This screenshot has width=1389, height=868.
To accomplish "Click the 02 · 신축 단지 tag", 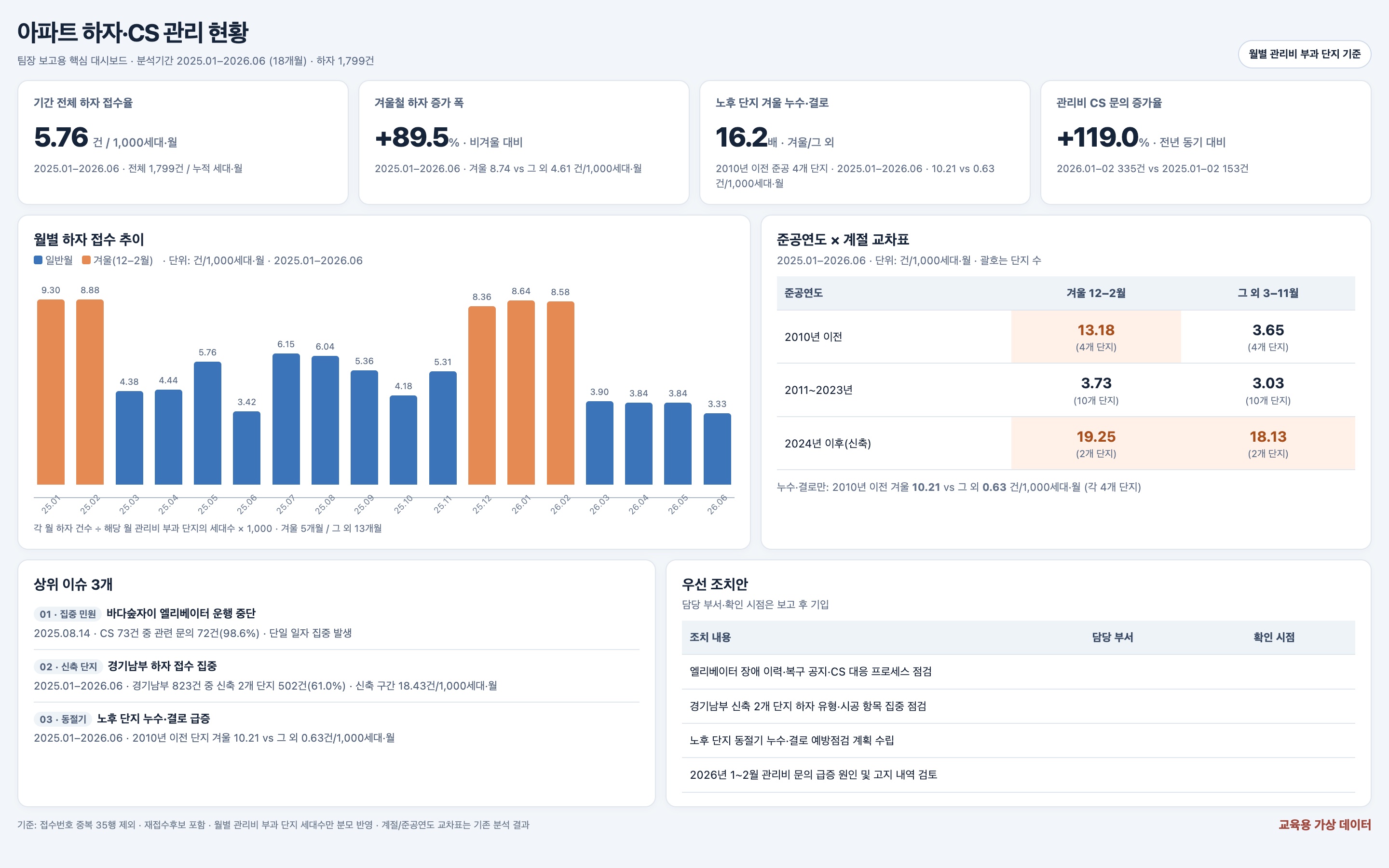I will (68, 666).
